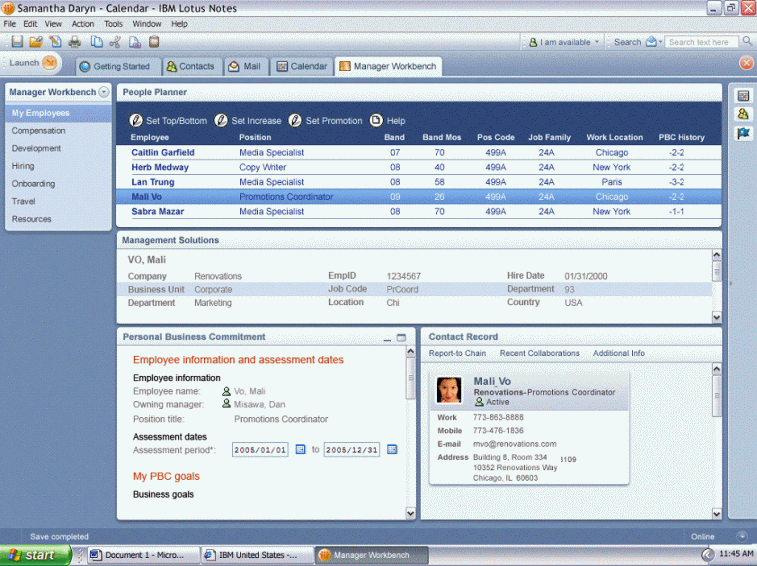Minimize the Personal Business Commitment panel
Image resolution: width=757 pixels, height=566 pixels.
pos(387,338)
